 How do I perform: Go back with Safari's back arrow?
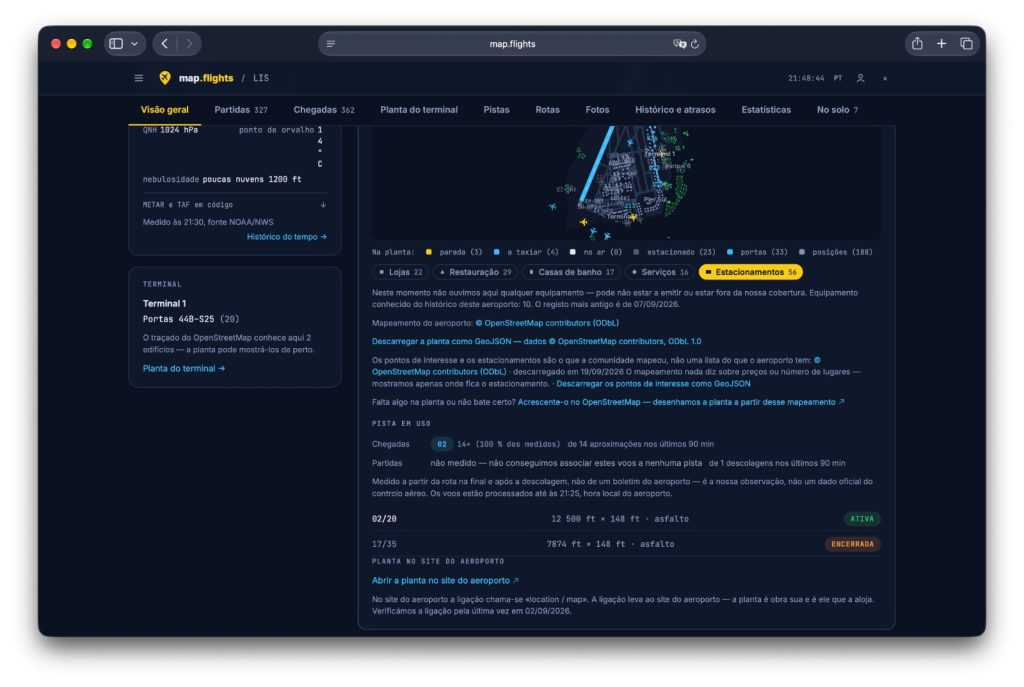coord(165,44)
